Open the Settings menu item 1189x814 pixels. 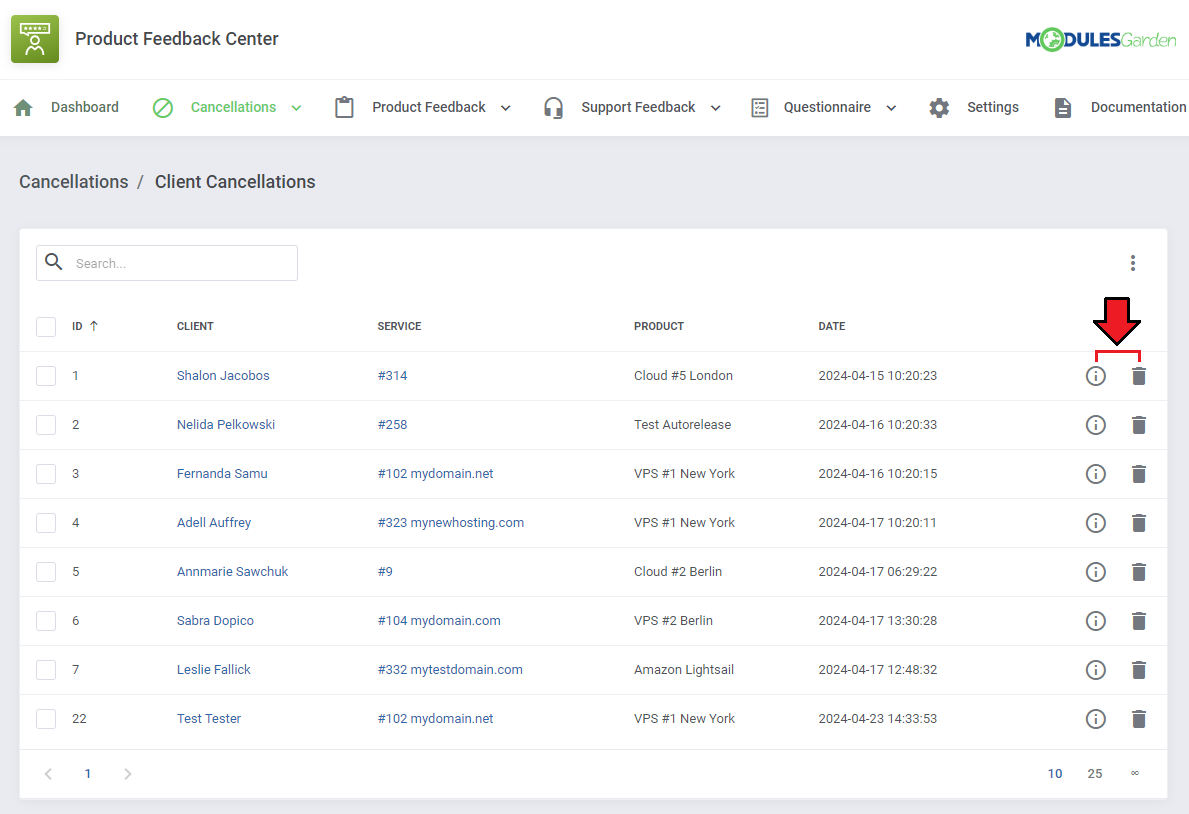(x=993, y=107)
